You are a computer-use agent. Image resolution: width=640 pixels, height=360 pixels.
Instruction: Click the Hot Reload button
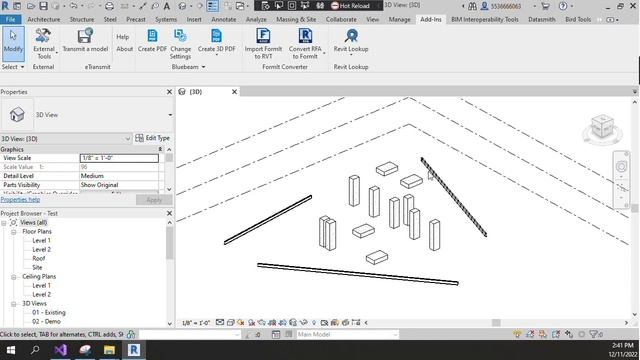pos(350,6)
